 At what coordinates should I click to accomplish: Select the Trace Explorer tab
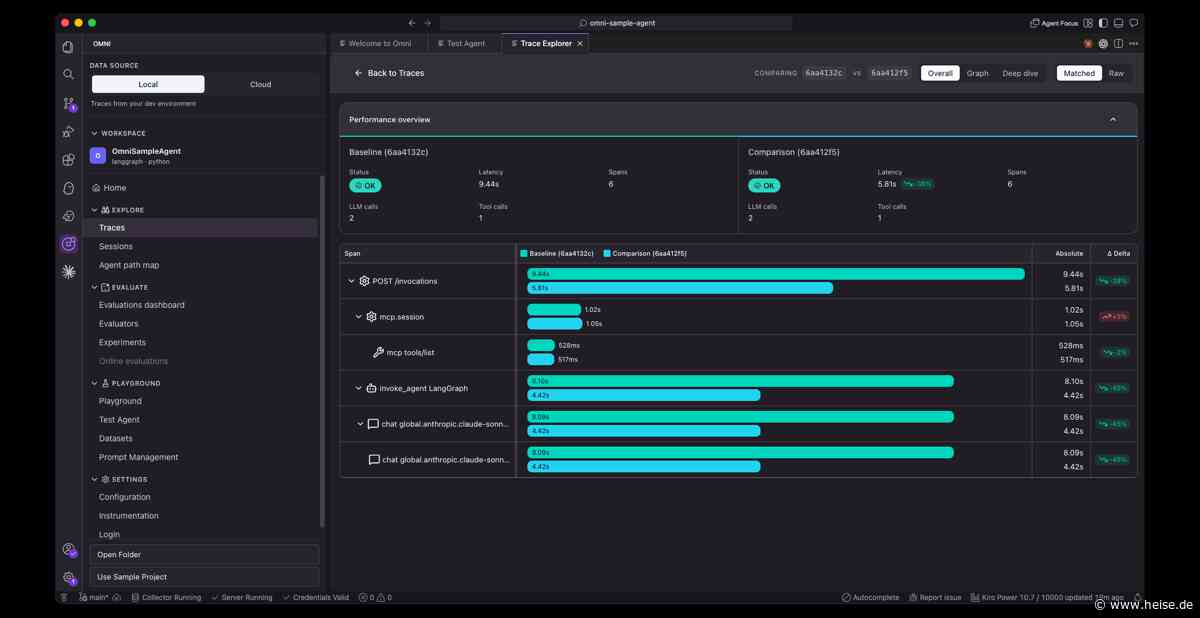pos(545,43)
